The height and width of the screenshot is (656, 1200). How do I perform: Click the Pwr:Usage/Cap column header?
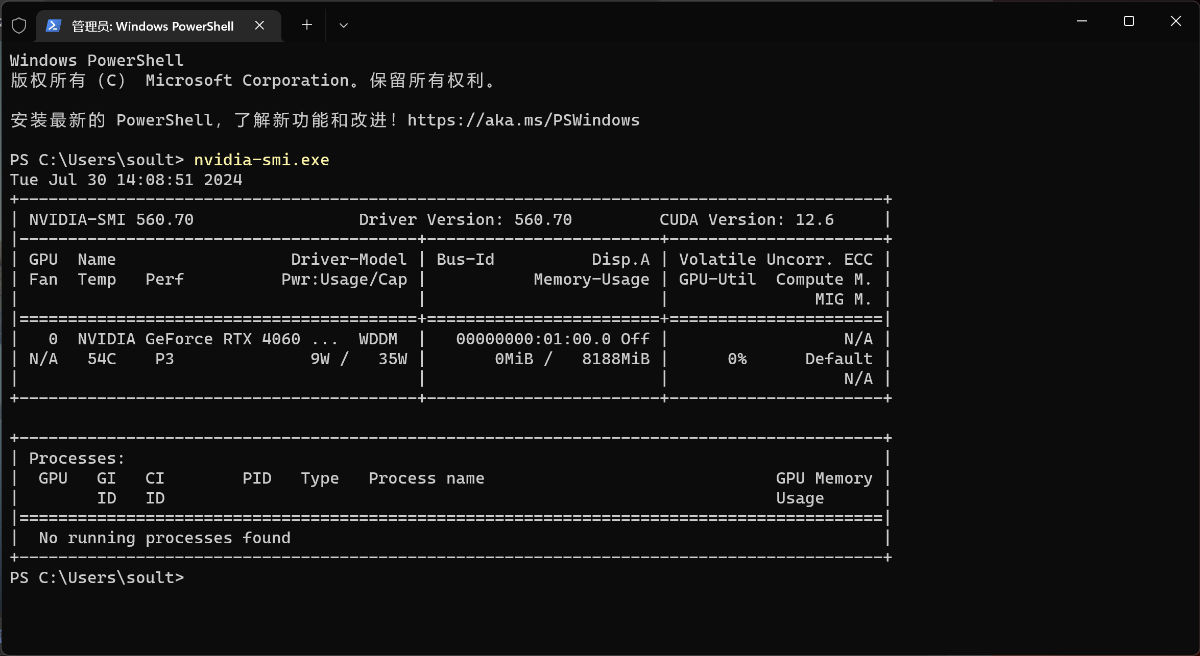coord(344,279)
